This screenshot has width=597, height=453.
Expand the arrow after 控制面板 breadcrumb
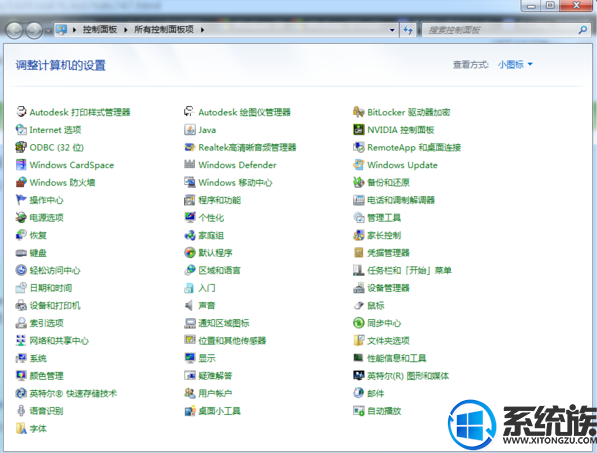[x=126, y=30]
